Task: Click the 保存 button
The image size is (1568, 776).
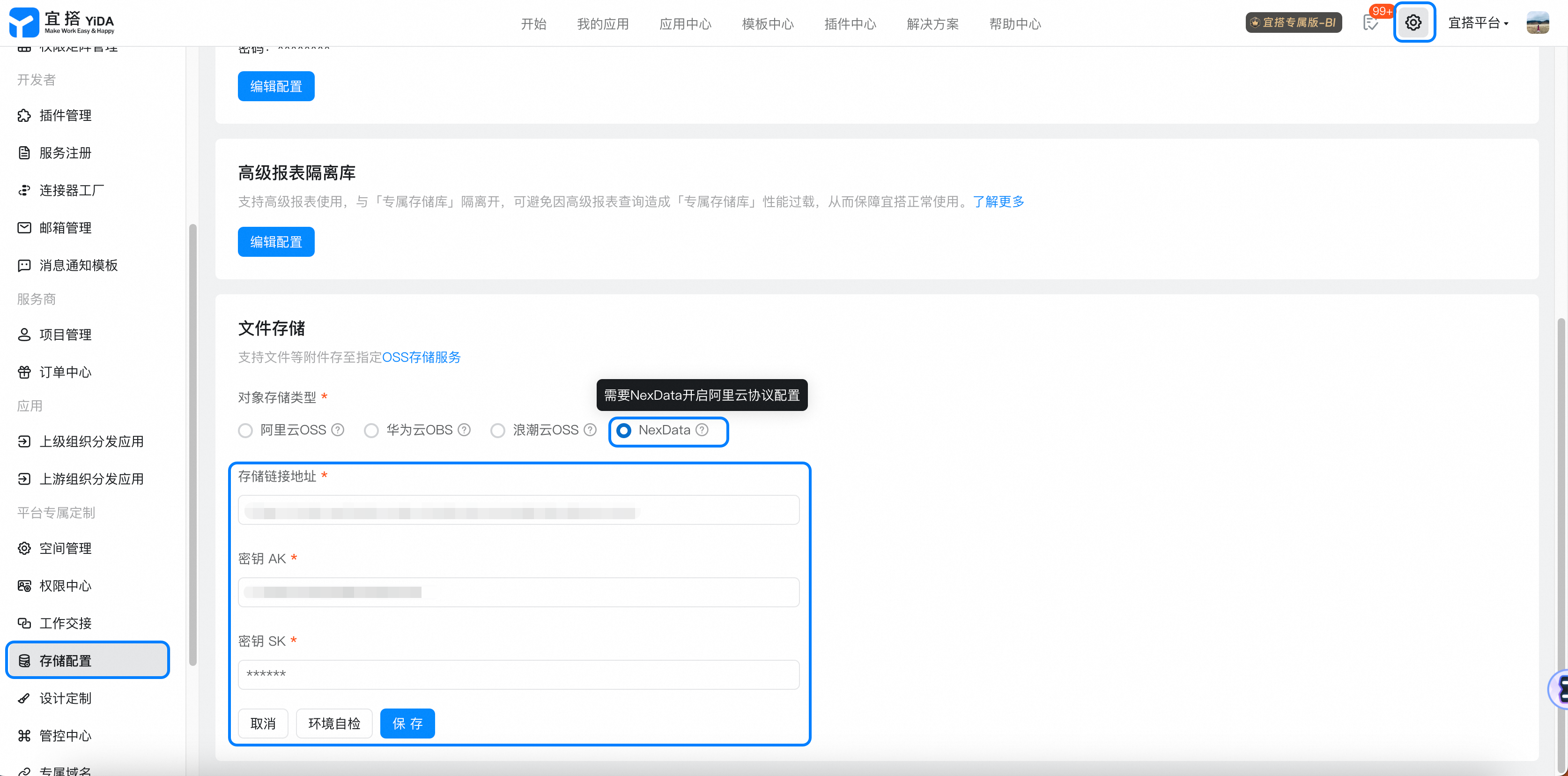Action: tap(407, 723)
